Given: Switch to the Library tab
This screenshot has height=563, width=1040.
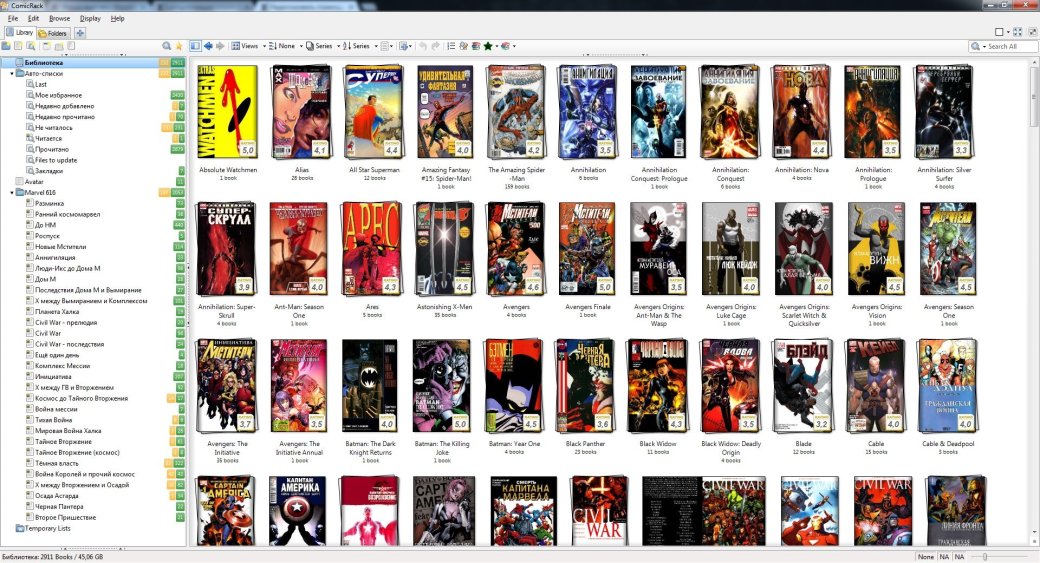Looking at the screenshot, I should click(19, 32).
